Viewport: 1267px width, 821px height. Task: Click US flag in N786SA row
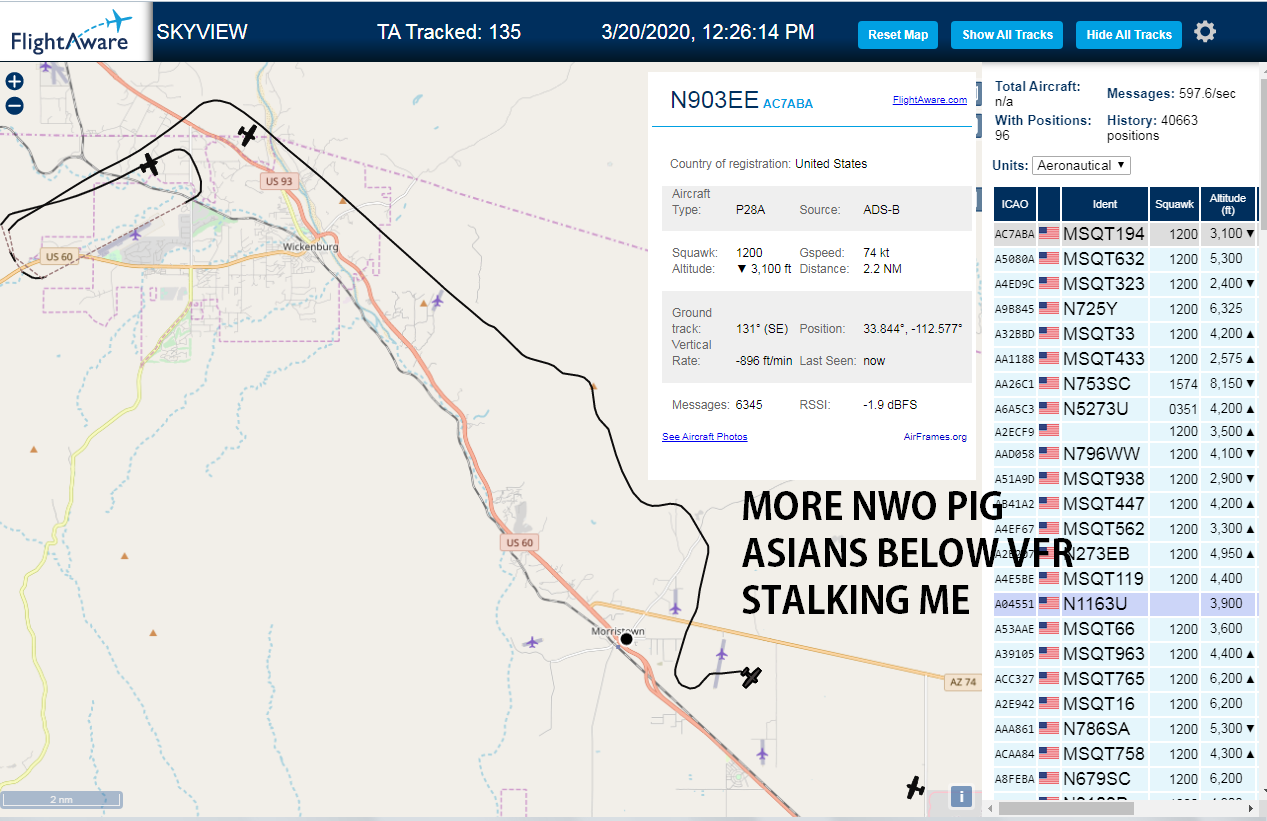(1049, 729)
